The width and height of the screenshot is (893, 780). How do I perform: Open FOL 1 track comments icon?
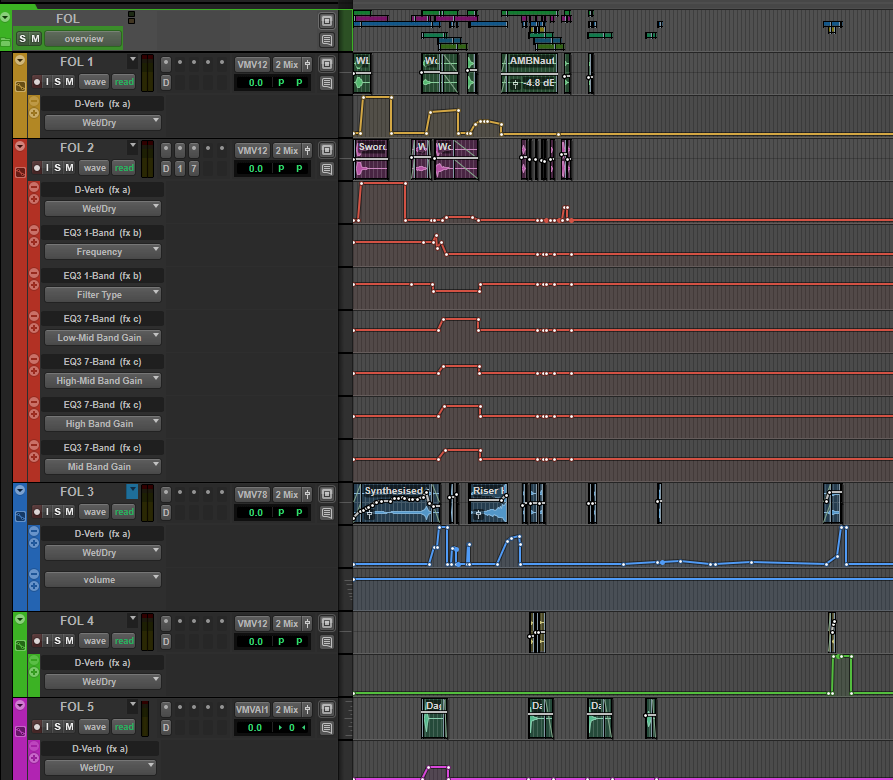tap(326, 83)
